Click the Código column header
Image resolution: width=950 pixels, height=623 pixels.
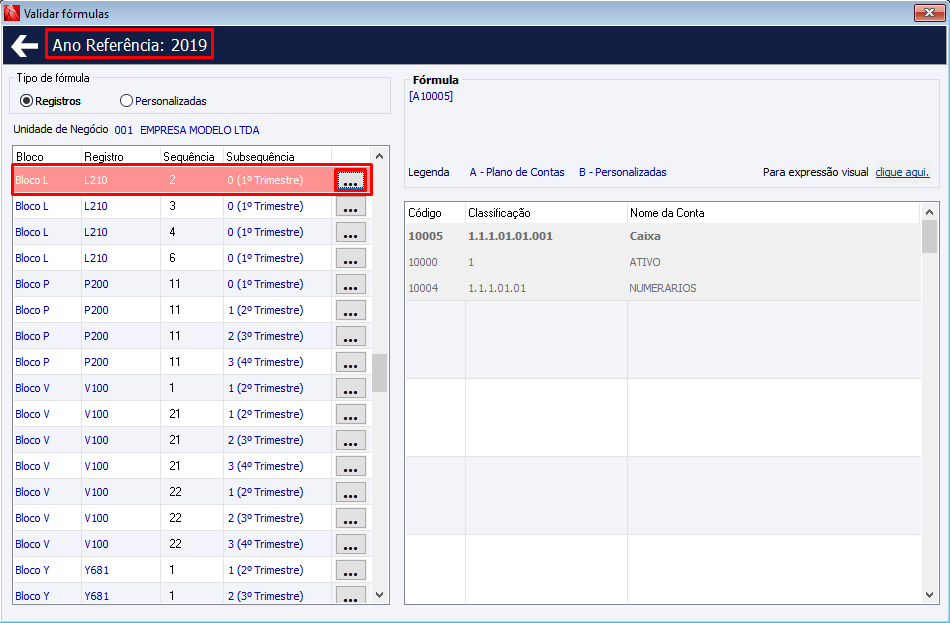435,213
